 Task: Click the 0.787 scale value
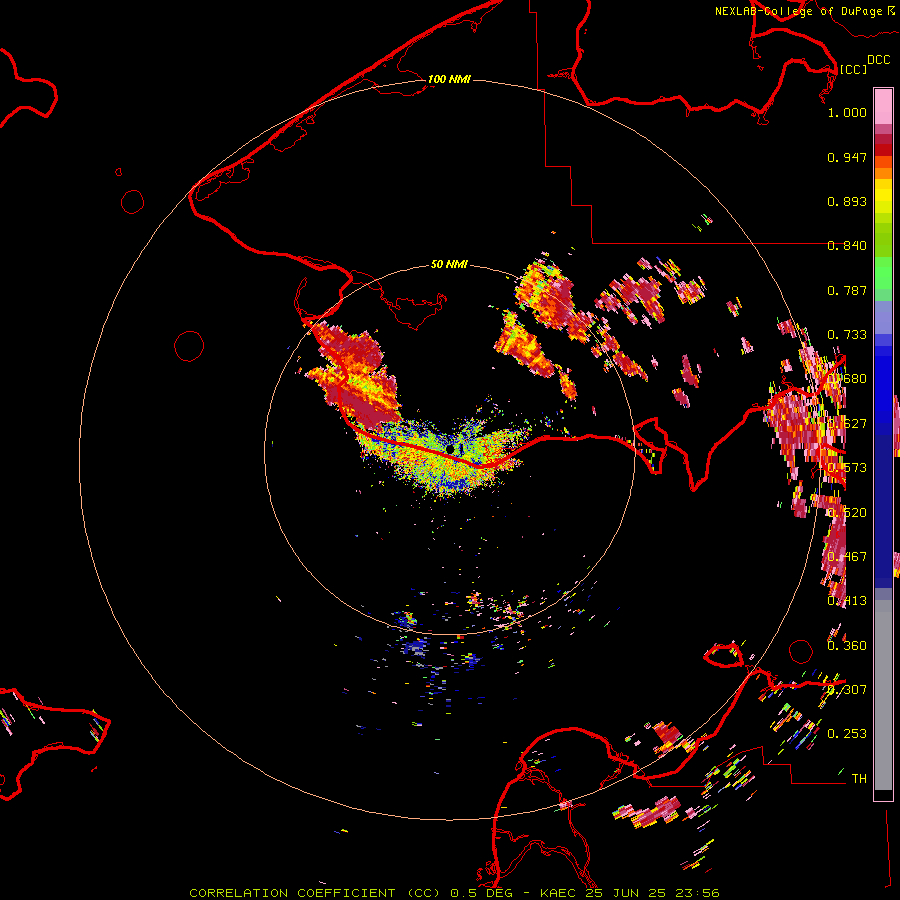click(x=847, y=290)
